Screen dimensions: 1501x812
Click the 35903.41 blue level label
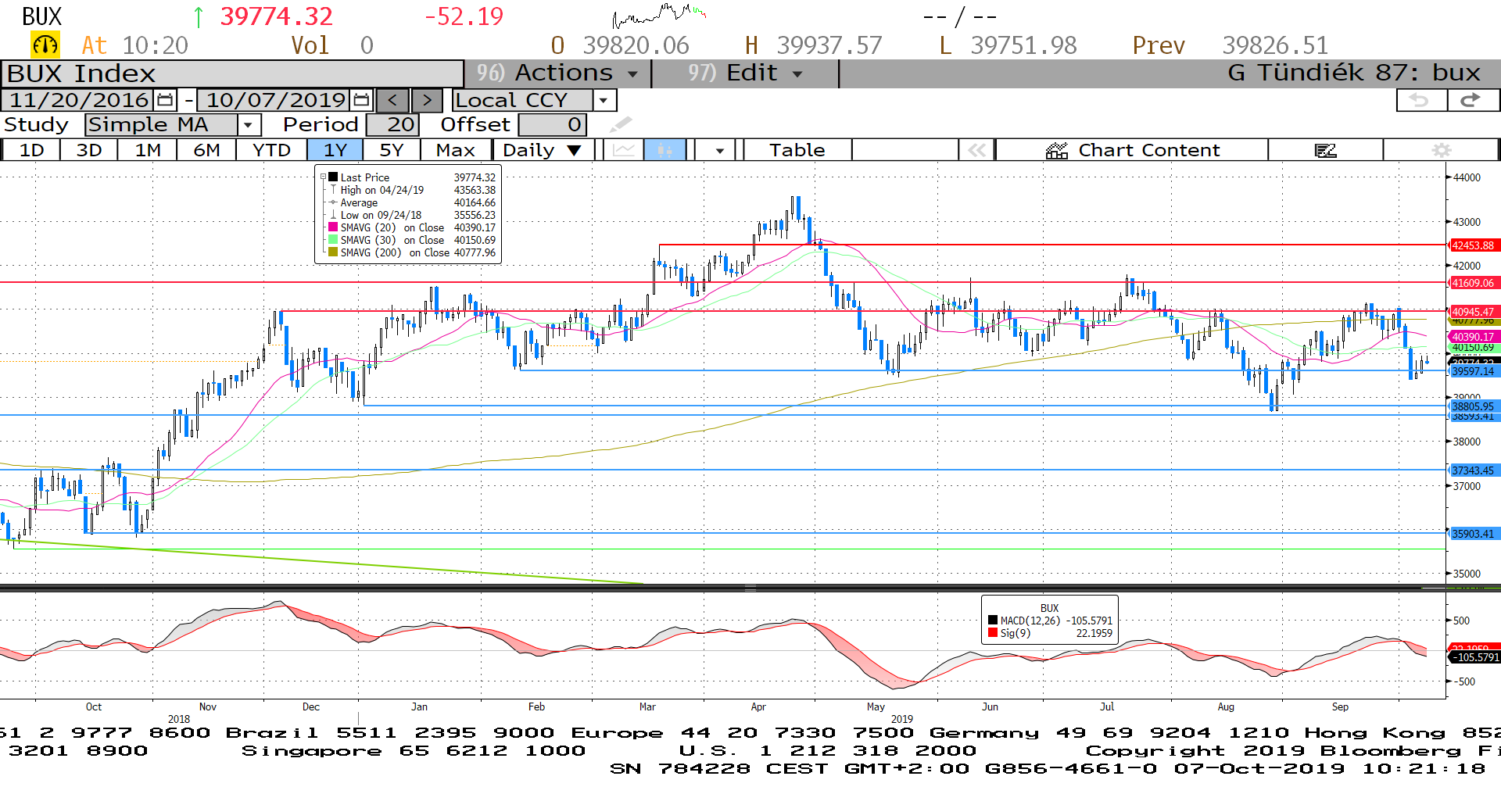point(1473,534)
